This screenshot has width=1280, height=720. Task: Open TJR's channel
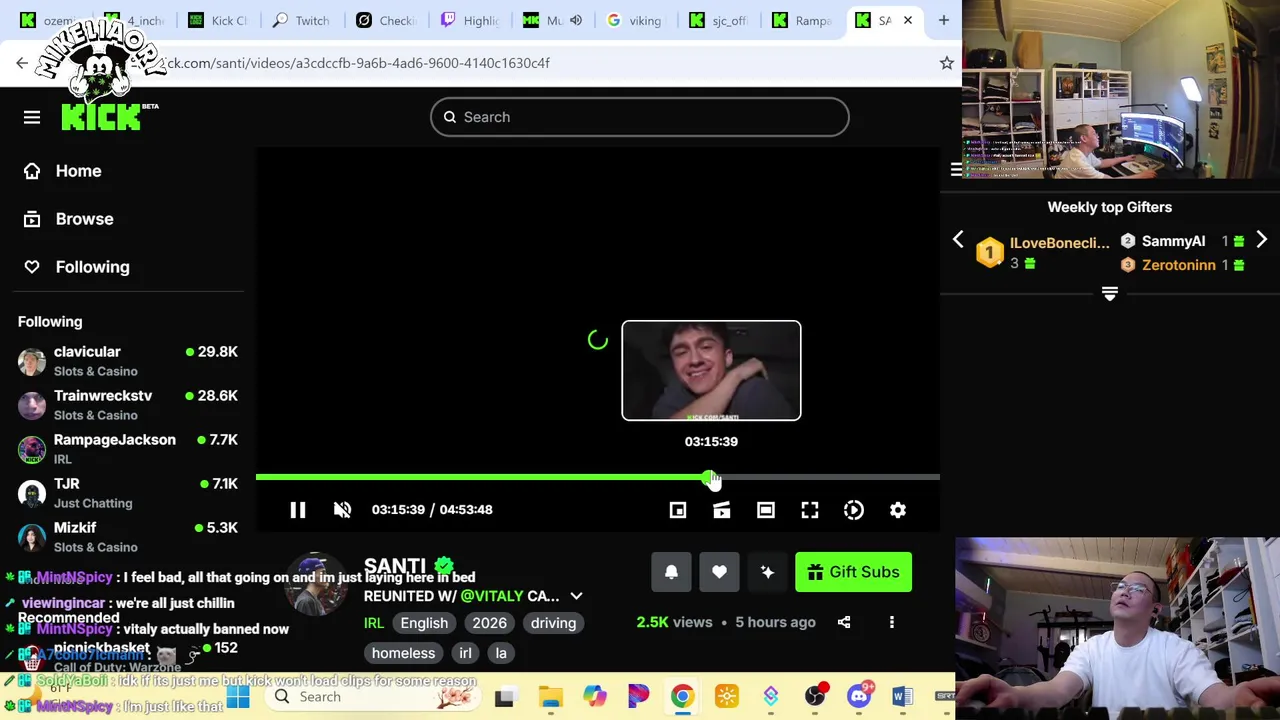[128, 493]
